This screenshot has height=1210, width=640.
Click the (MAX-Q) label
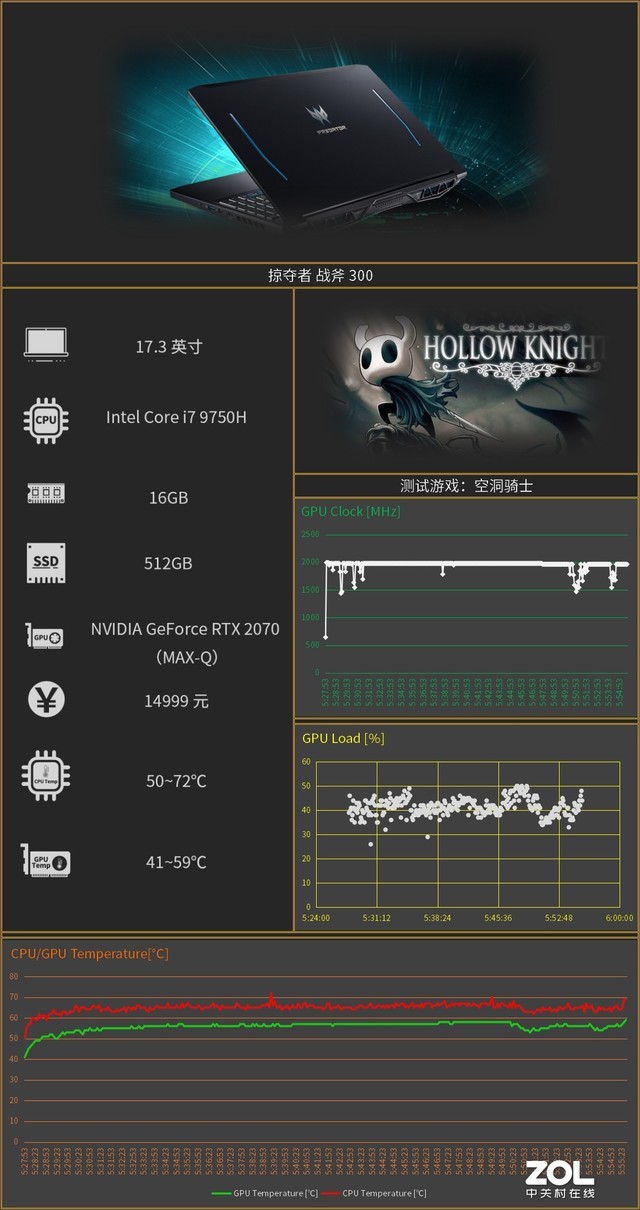187,657
